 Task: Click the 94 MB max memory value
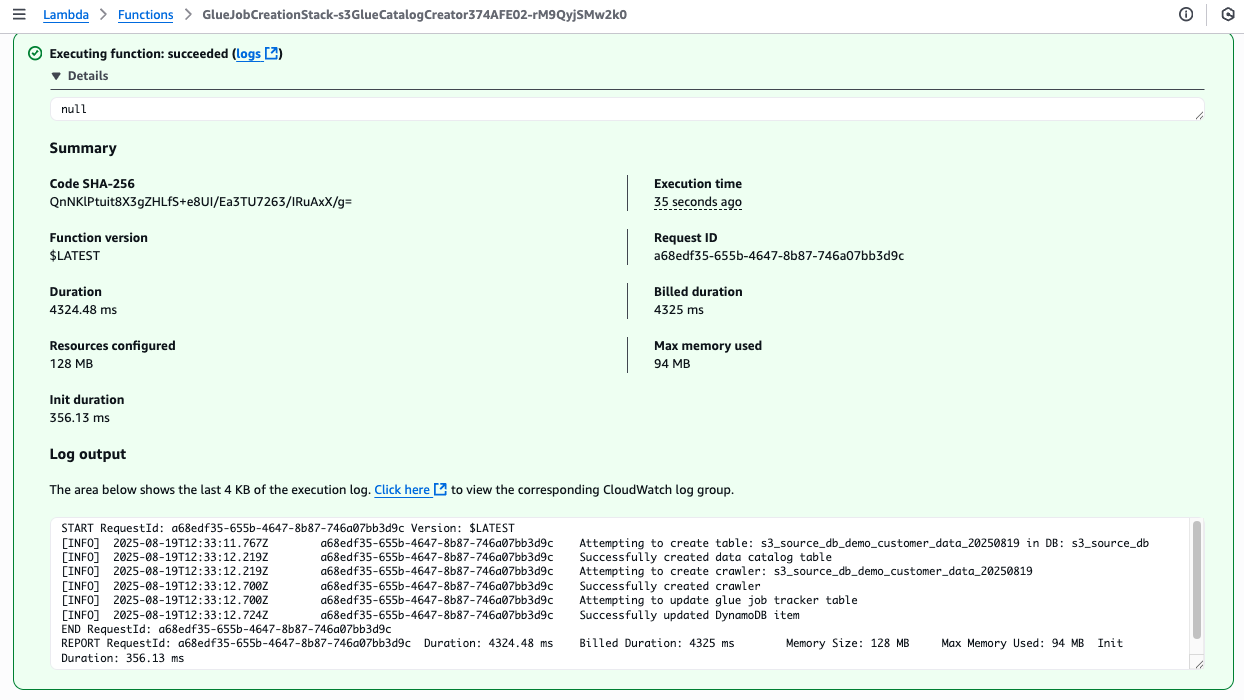(672, 364)
